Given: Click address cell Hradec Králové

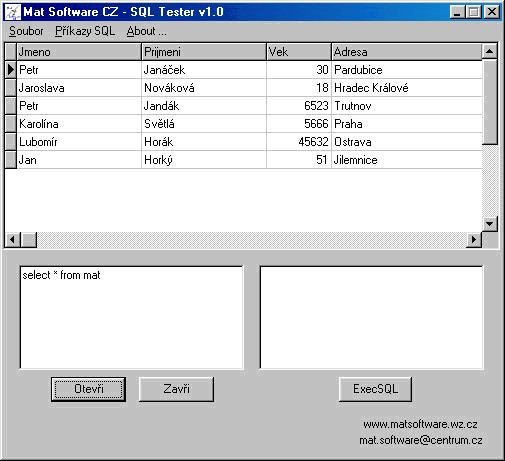Looking at the screenshot, I should click(407, 88).
